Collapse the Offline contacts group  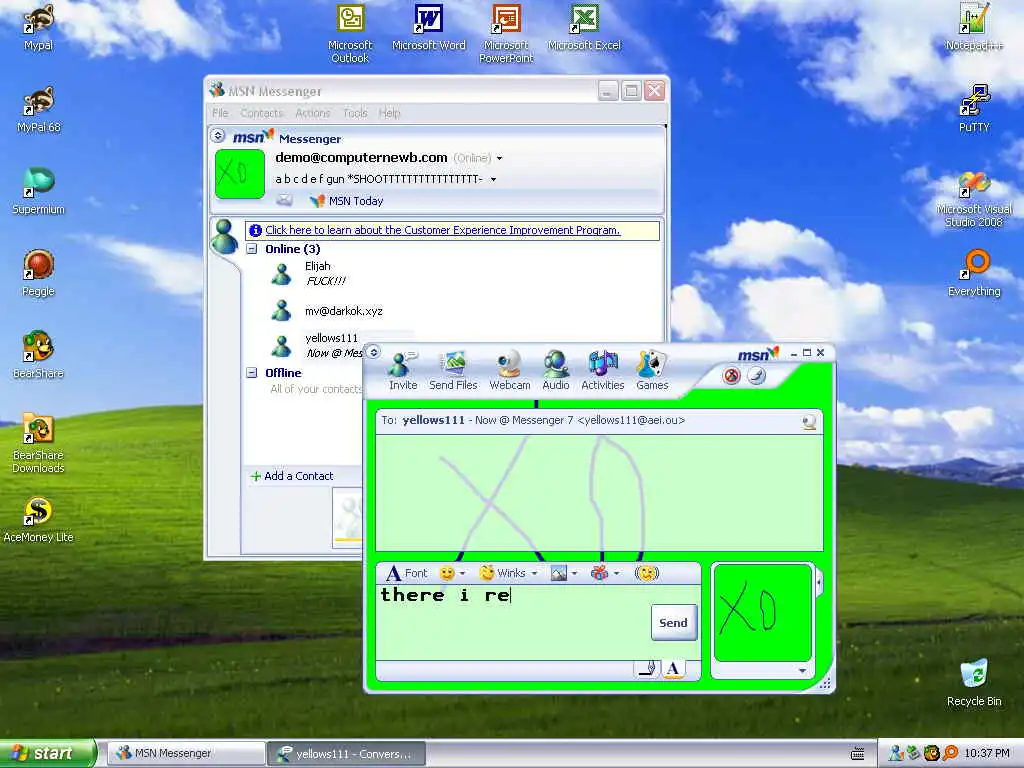click(x=252, y=373)
